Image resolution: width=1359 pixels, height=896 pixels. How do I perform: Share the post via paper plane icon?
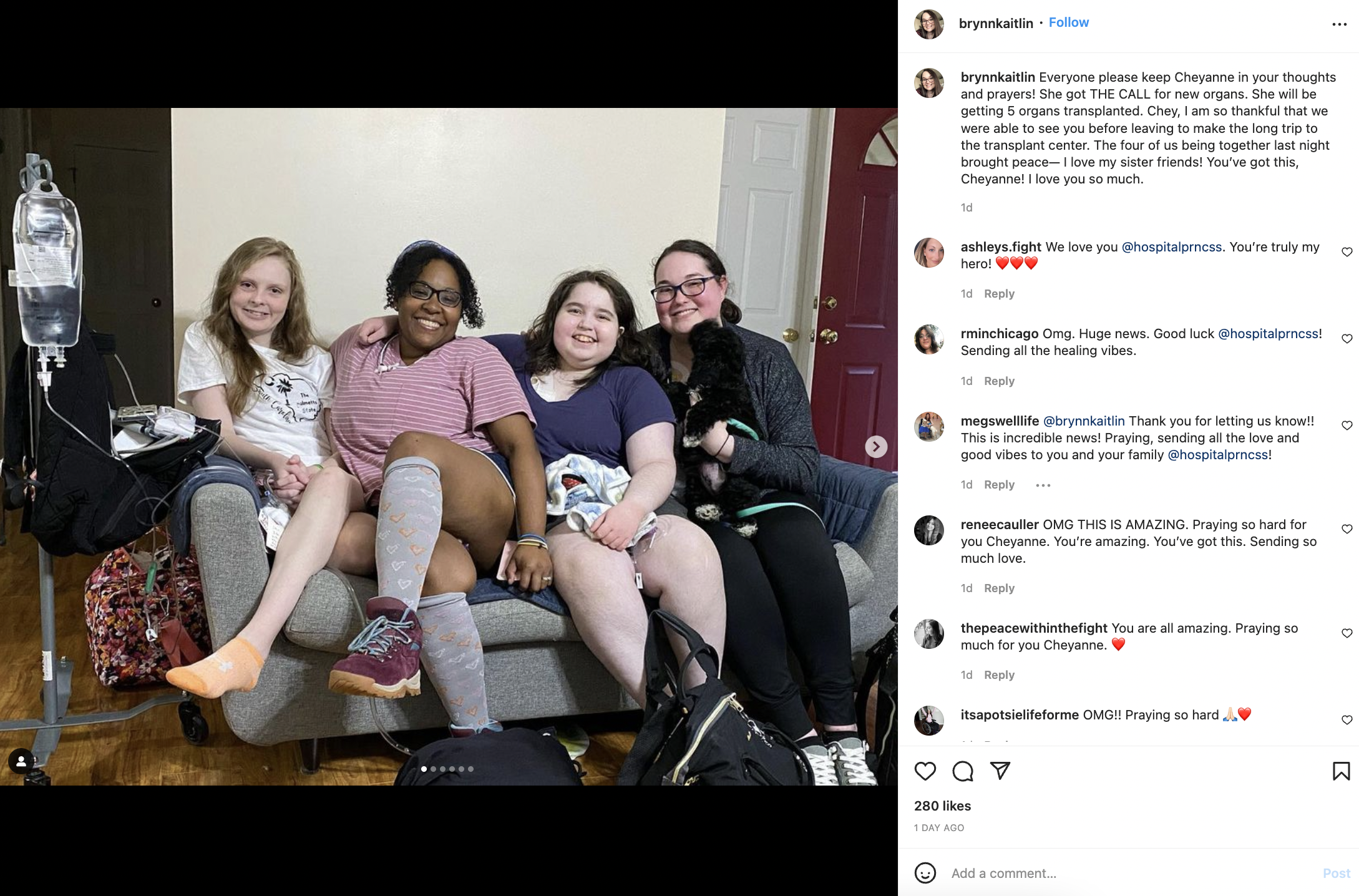[1000, 771]
